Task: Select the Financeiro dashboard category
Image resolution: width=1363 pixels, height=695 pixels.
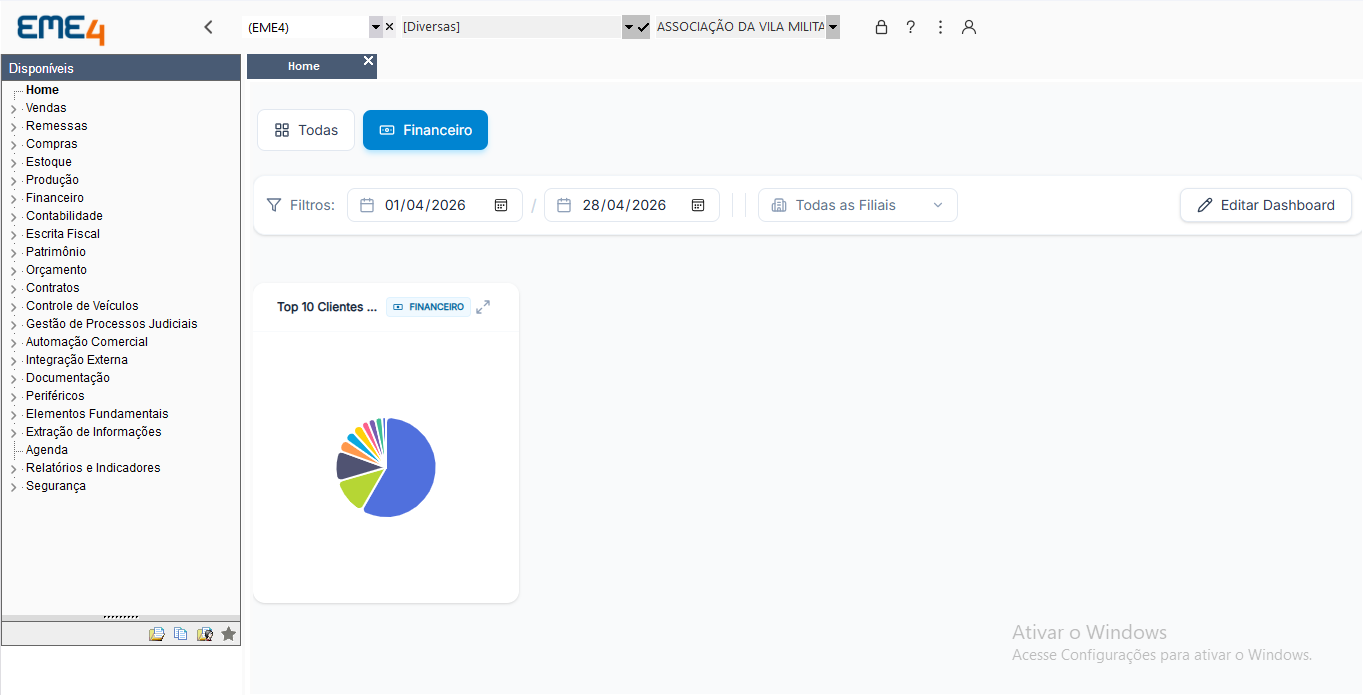Action: point(425,130)
